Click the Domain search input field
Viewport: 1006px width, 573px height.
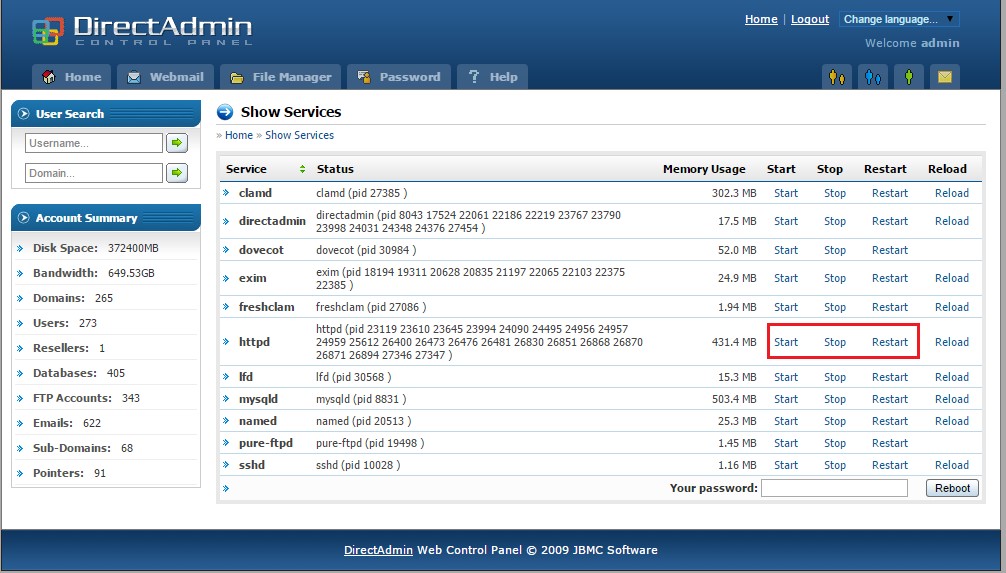(94, 173)
